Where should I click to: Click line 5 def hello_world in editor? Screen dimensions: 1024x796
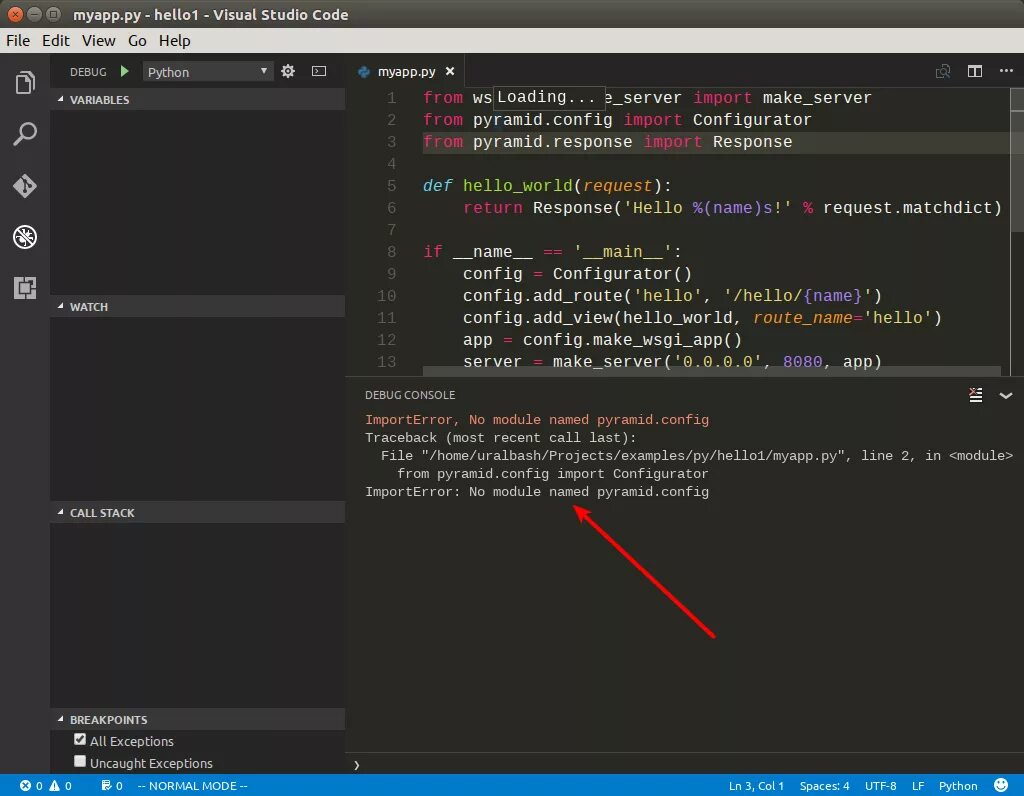pyautogui.click(x=547, y=185)
